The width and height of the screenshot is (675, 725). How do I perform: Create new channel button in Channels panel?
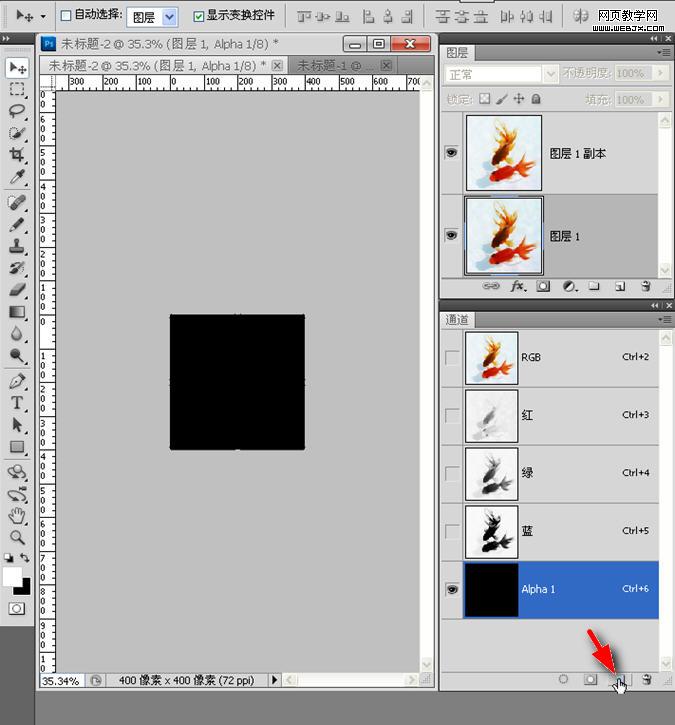point(620,680)
